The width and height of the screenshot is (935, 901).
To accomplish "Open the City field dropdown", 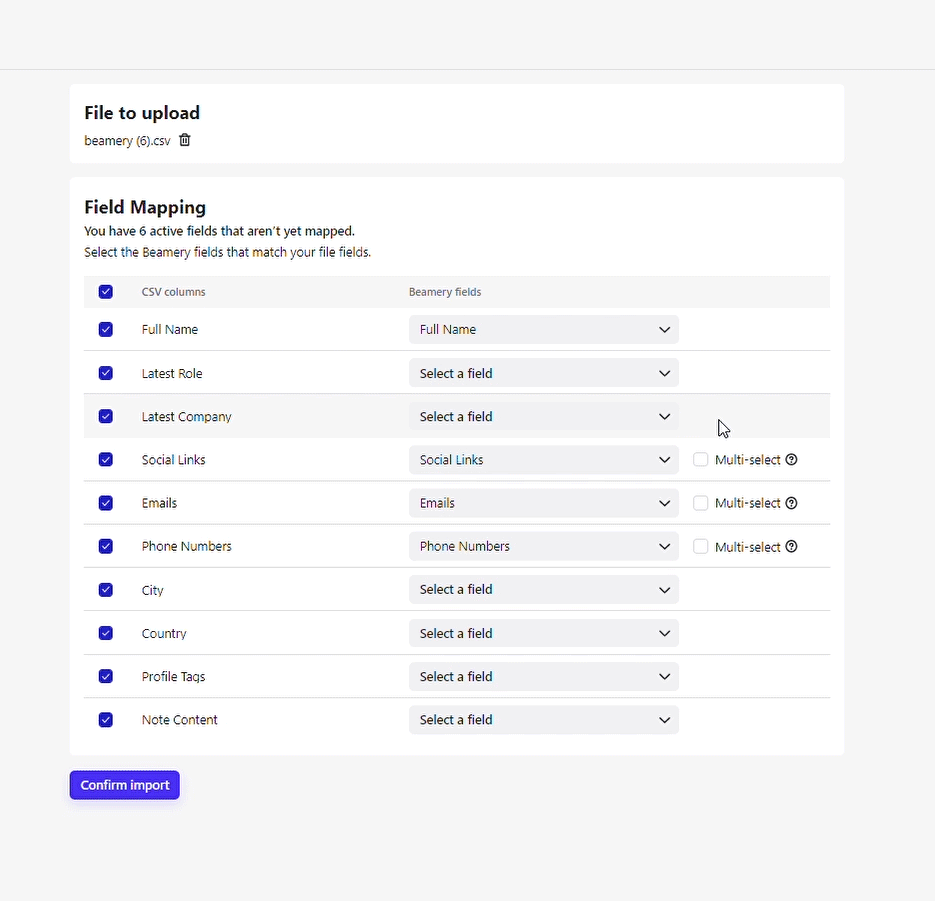I will [543, 590].
